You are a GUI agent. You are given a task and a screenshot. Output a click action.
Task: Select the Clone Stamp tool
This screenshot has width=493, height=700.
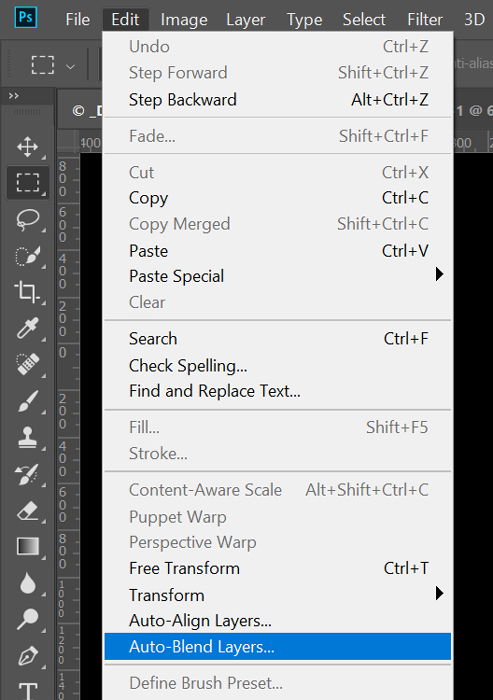(28, 437)
